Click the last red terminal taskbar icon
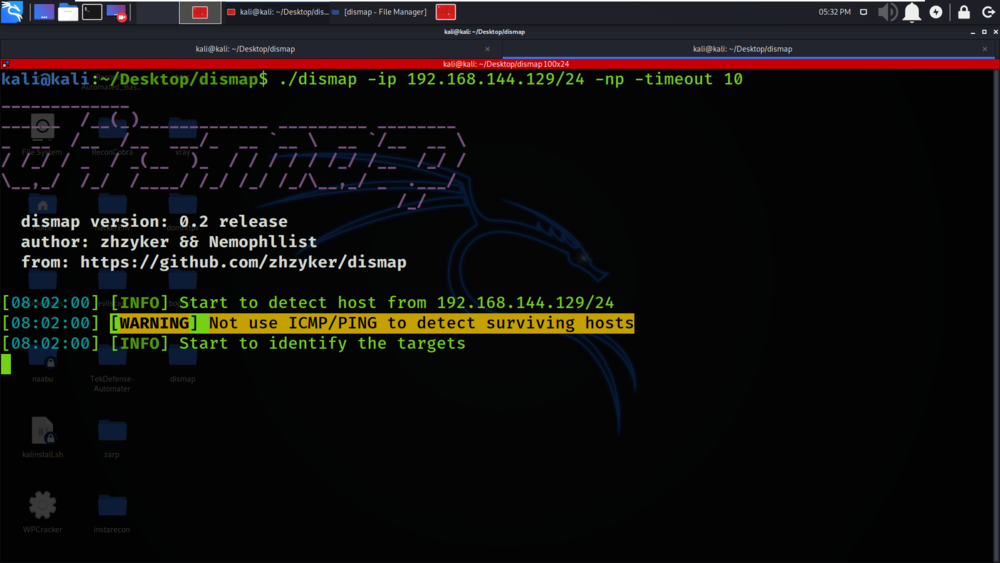Screen dimensions: 1000x563 pos(446,12)
